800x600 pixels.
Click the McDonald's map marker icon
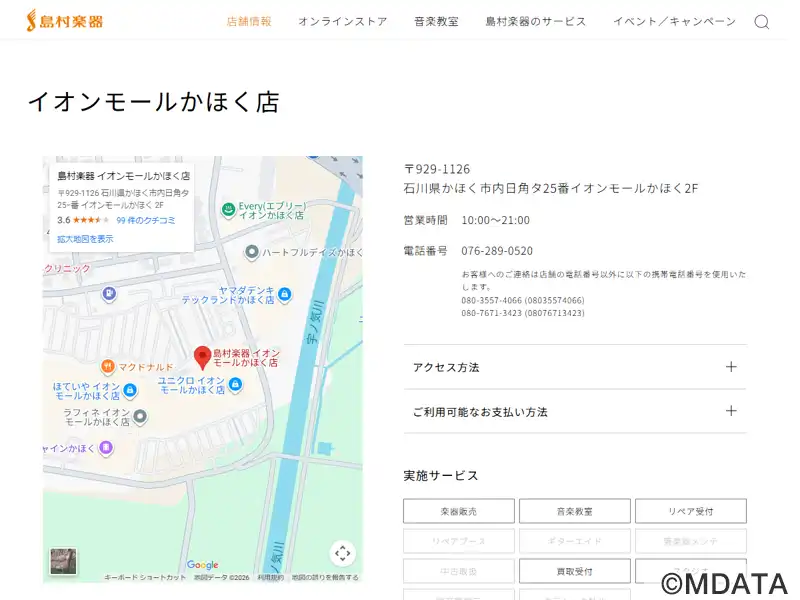click(x=108, y=367)
